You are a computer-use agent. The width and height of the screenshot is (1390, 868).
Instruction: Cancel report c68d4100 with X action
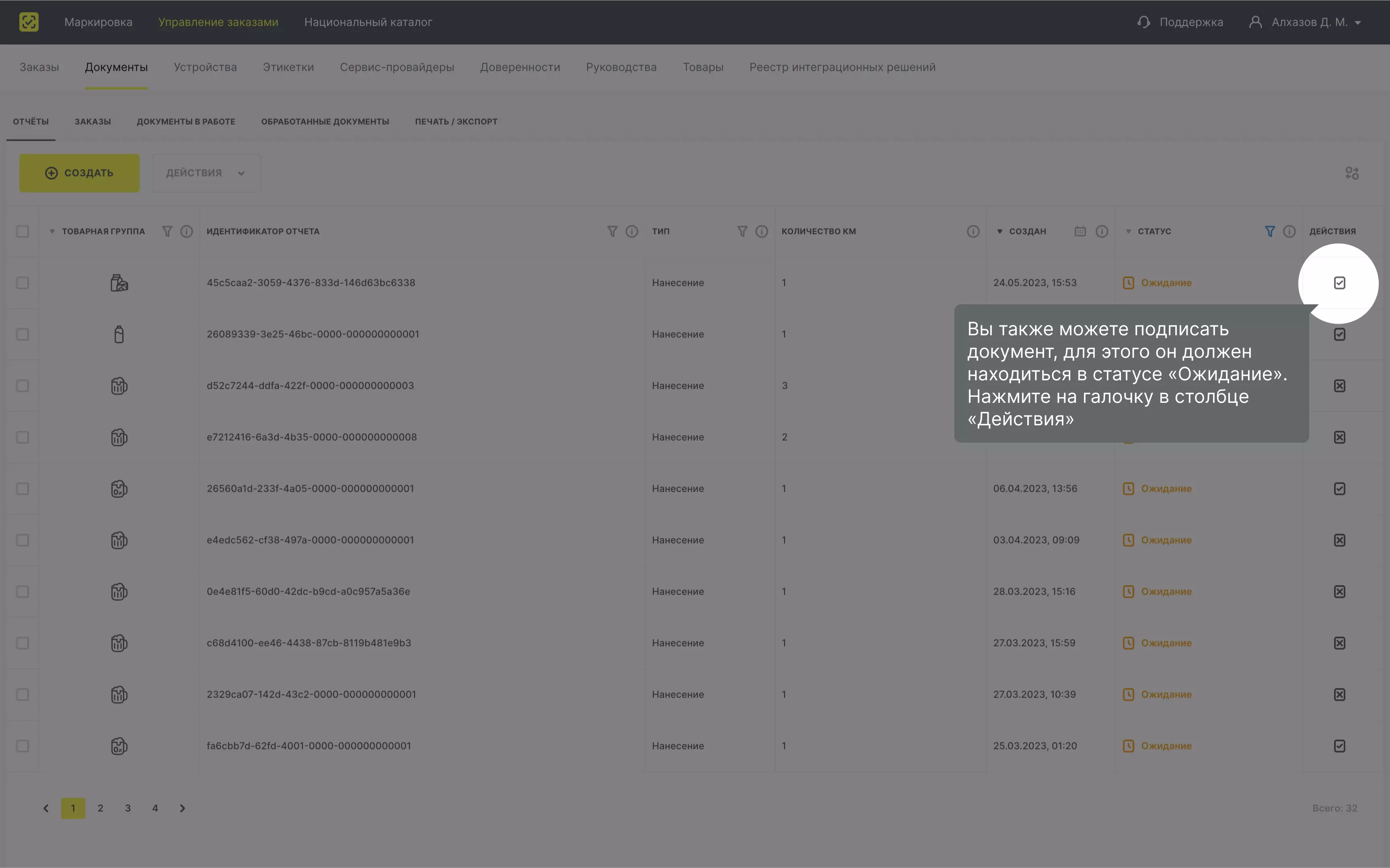[1339, 643]
